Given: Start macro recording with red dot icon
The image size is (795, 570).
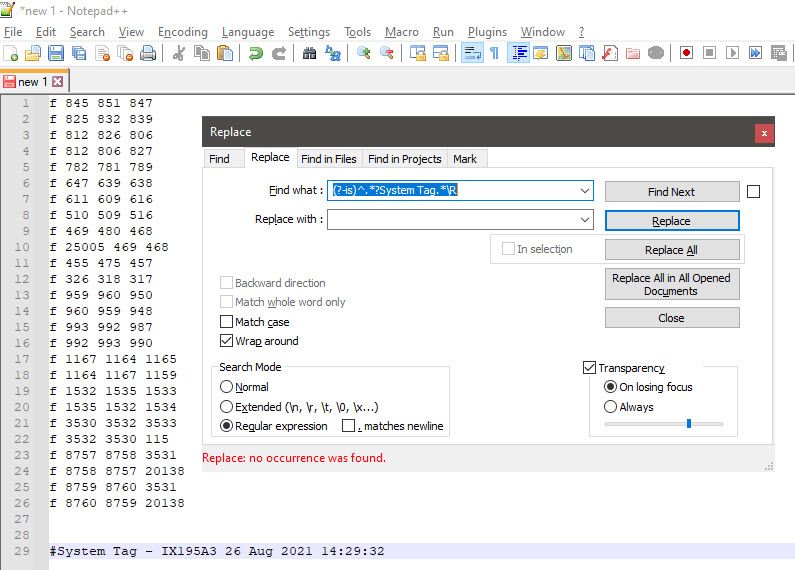Looking at the screenshot, I should click(686, 53).
